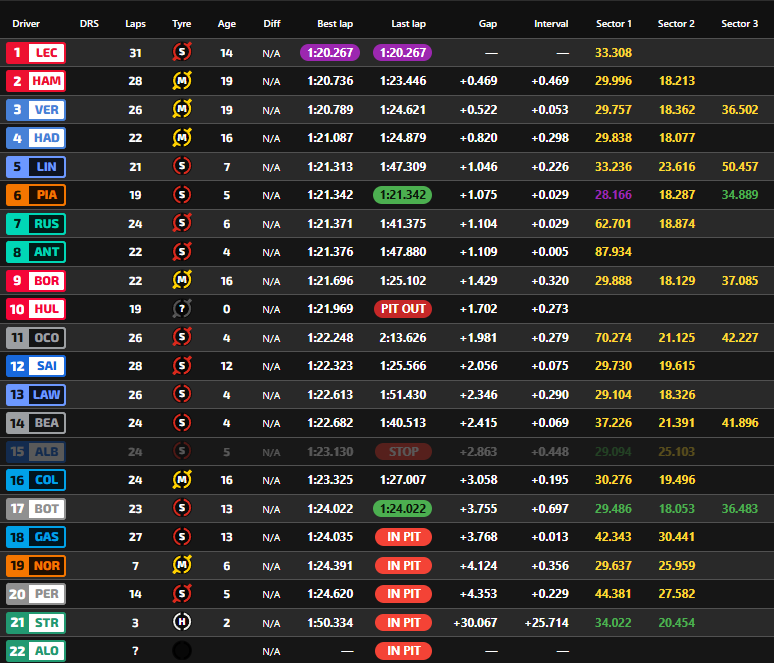
Task: Click the Gap column header
Action: pos(487,23)
